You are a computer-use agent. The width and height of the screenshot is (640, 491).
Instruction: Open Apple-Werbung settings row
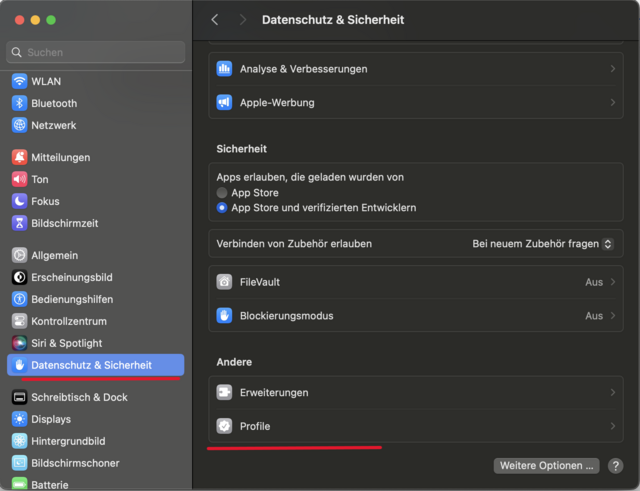click(415, 102)
